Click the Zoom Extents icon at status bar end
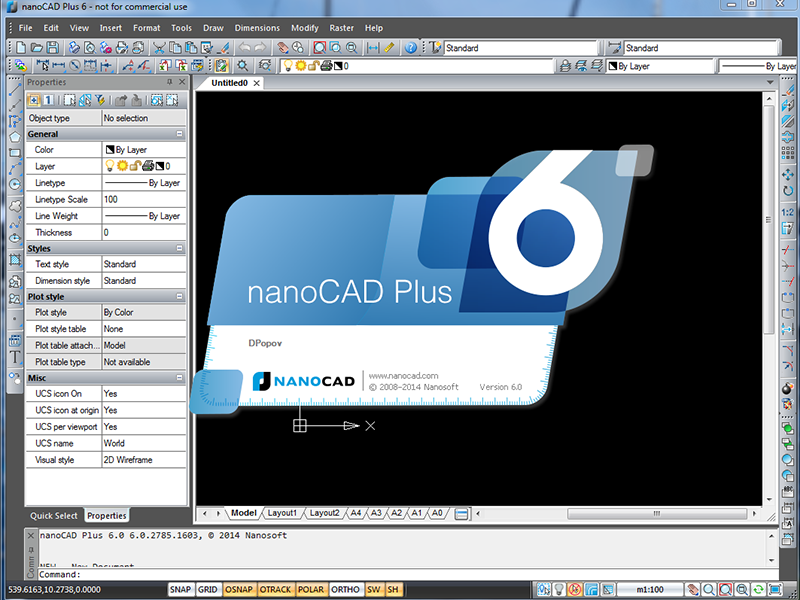This screenshot has width=800, height=600. [775, 590]
